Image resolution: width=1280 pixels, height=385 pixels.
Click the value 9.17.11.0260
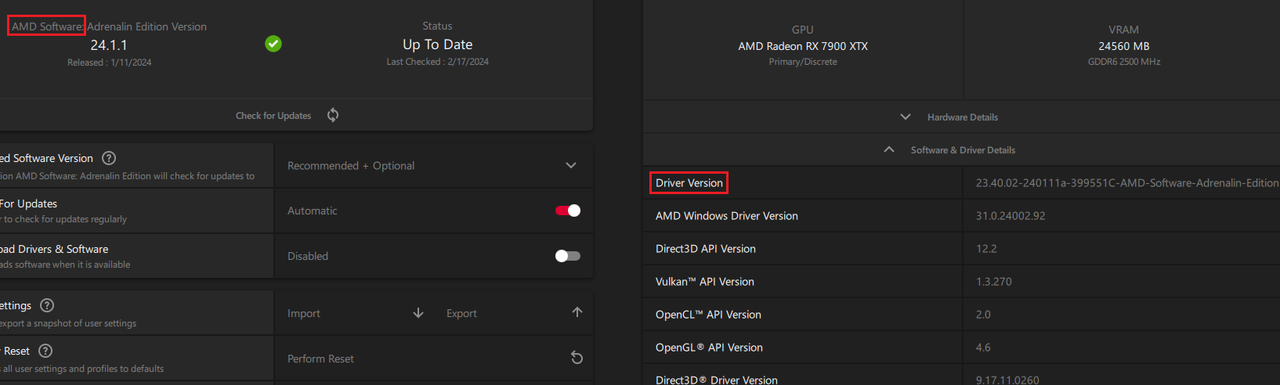1009,380
